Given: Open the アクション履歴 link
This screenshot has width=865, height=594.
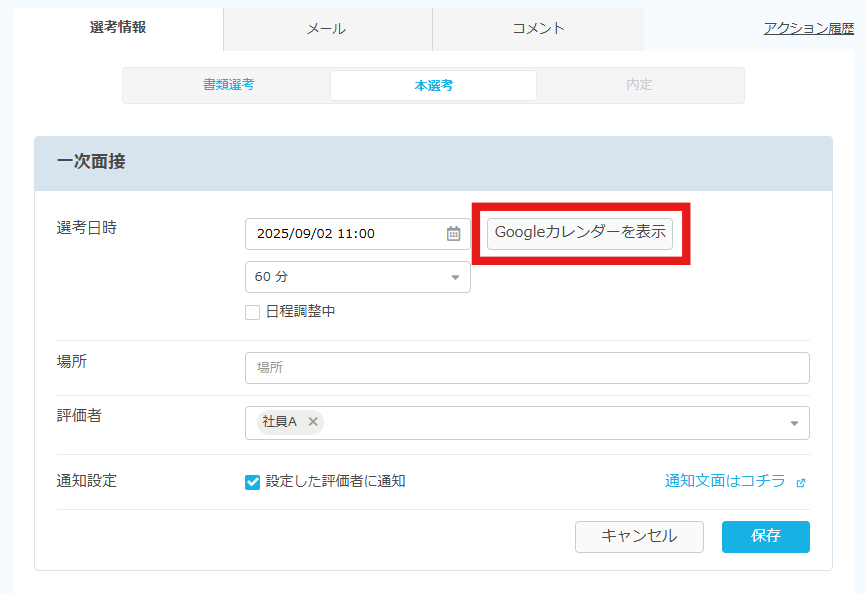Looking at the screenshot, I should (x=808, y=29).
